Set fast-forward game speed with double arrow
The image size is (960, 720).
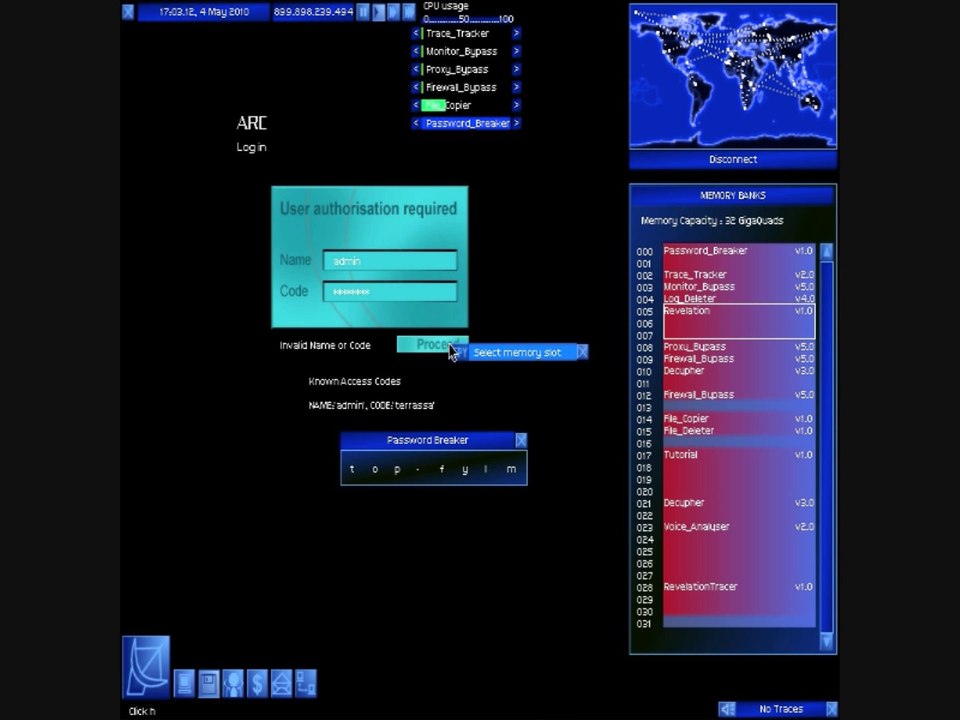point(394,12)
